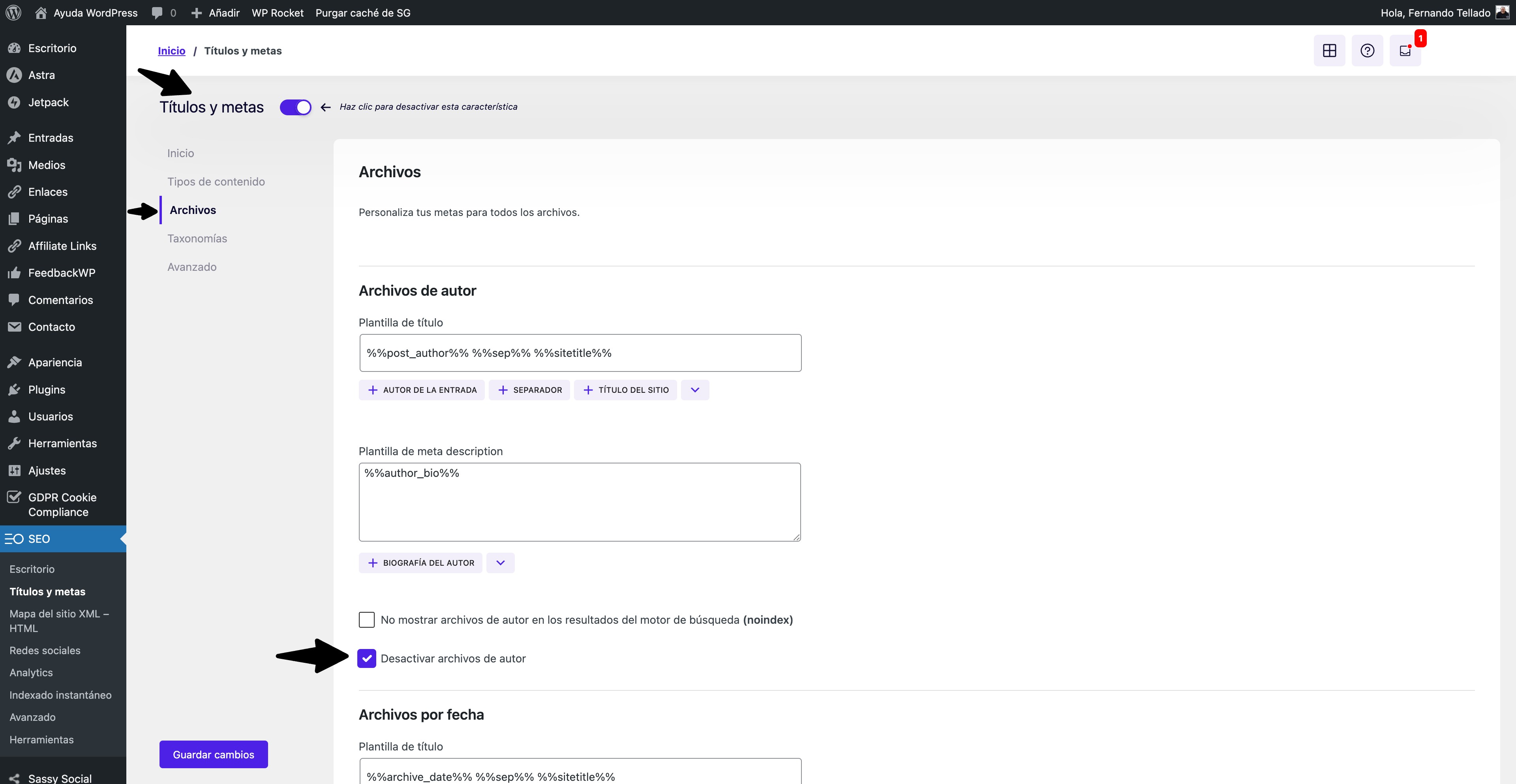Expand more meta description variables dropdown
The image size is (1516, 784).
500,563
